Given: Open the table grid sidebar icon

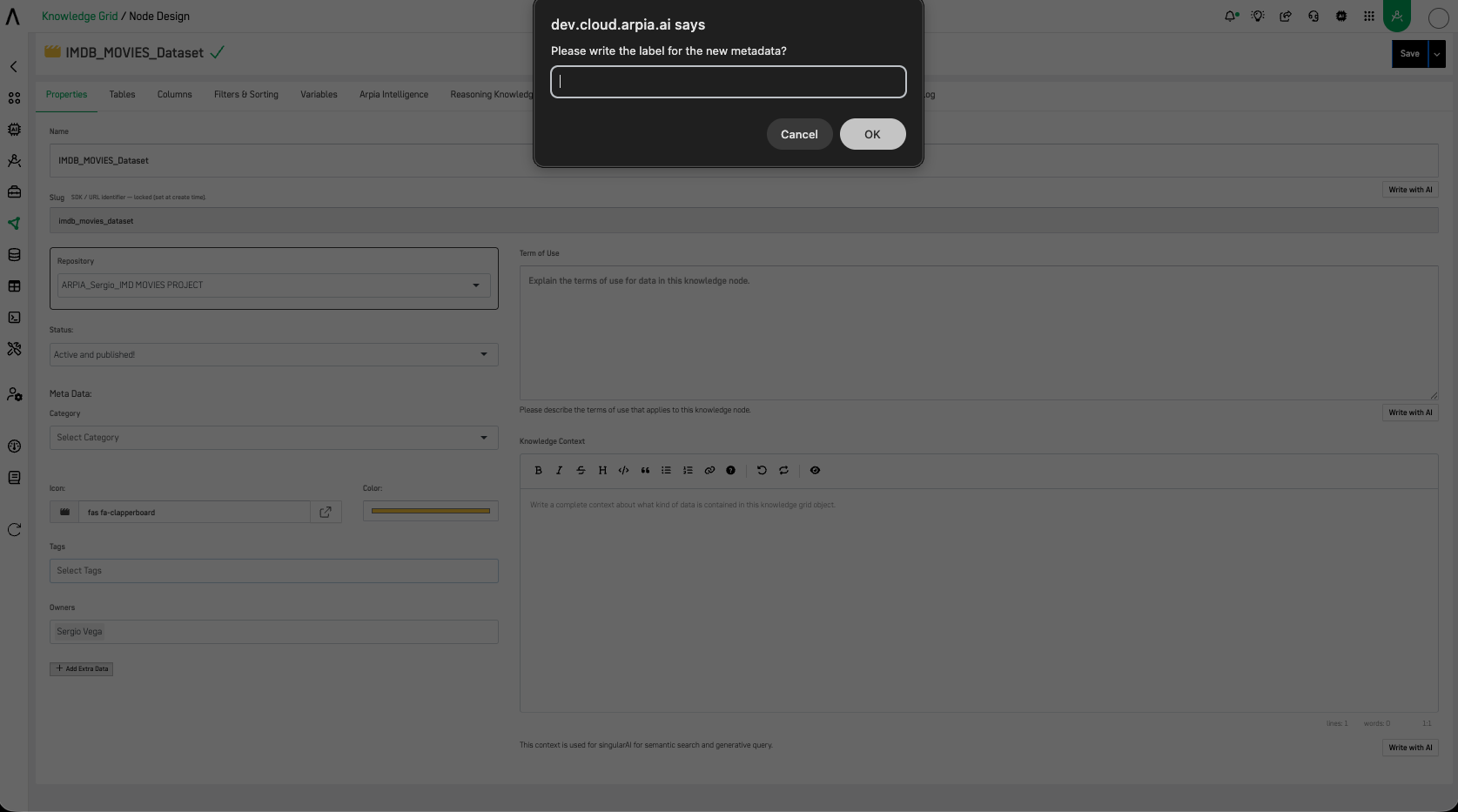Looking at the screenshot, I should point(14,286).
